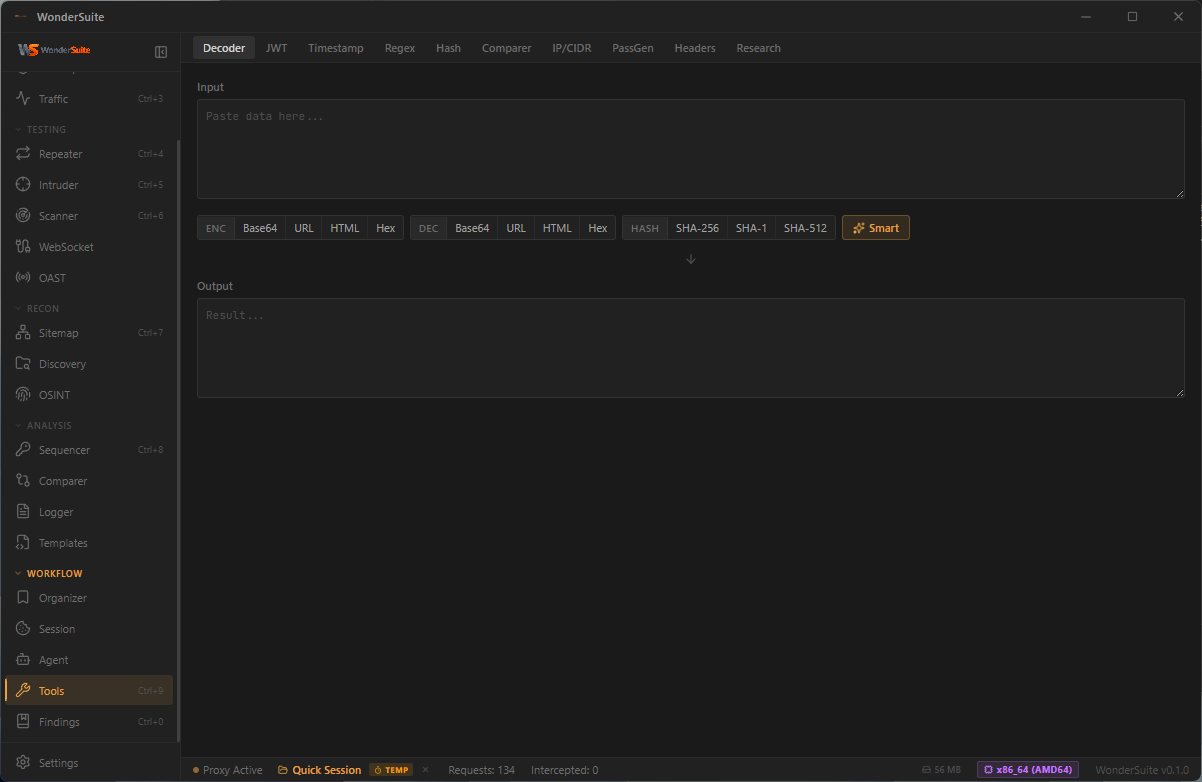Select the Session cookie icon
Screen dimensions: 1202x782
click(23, 629)
